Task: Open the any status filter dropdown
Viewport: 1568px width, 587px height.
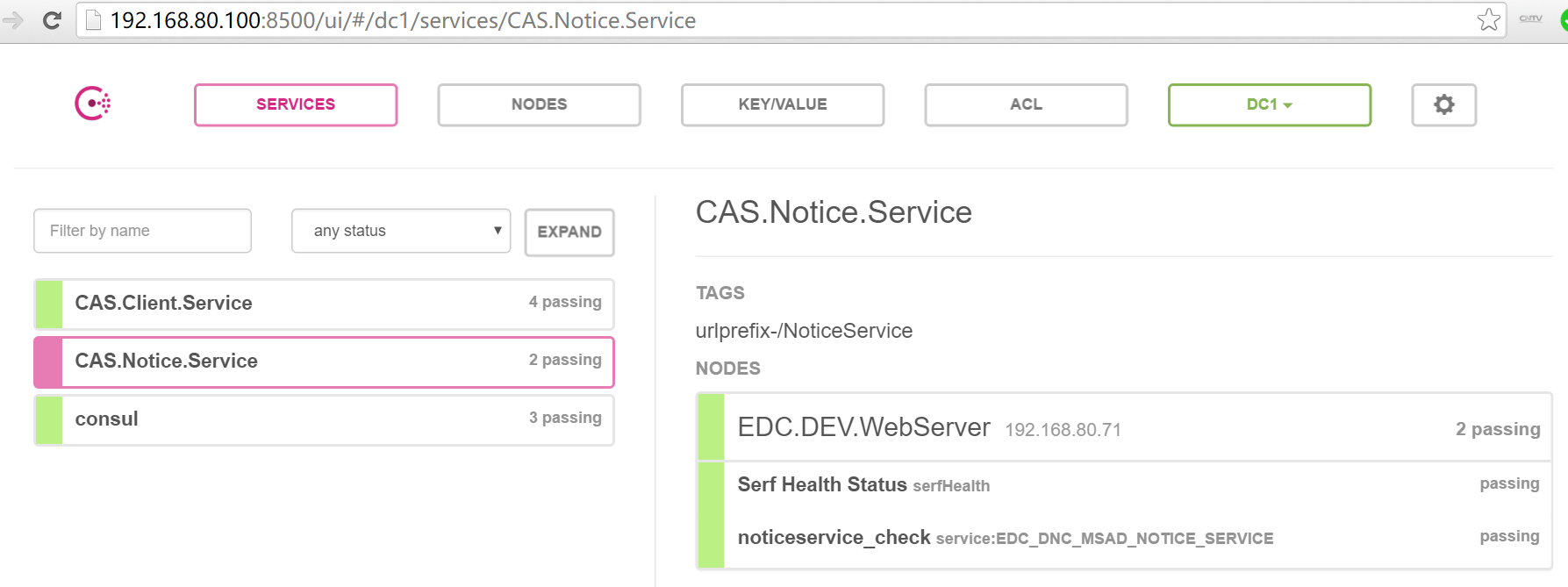Action: 401,231
